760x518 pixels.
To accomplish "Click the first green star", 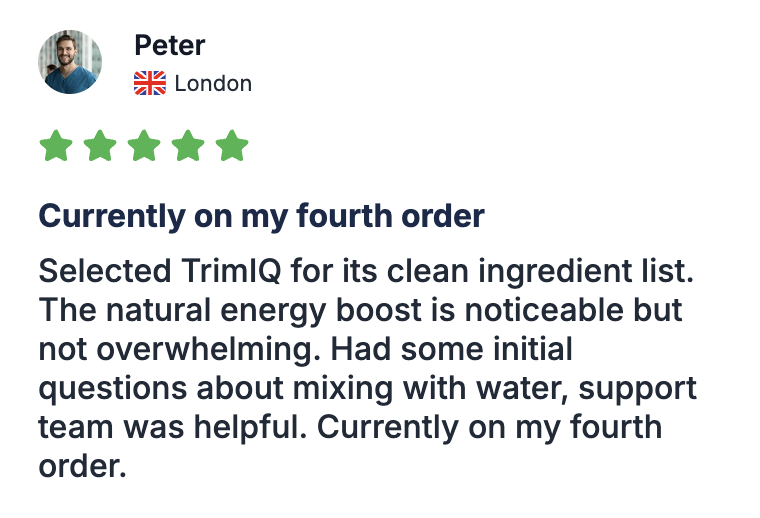I will click(x=56, y=146).
